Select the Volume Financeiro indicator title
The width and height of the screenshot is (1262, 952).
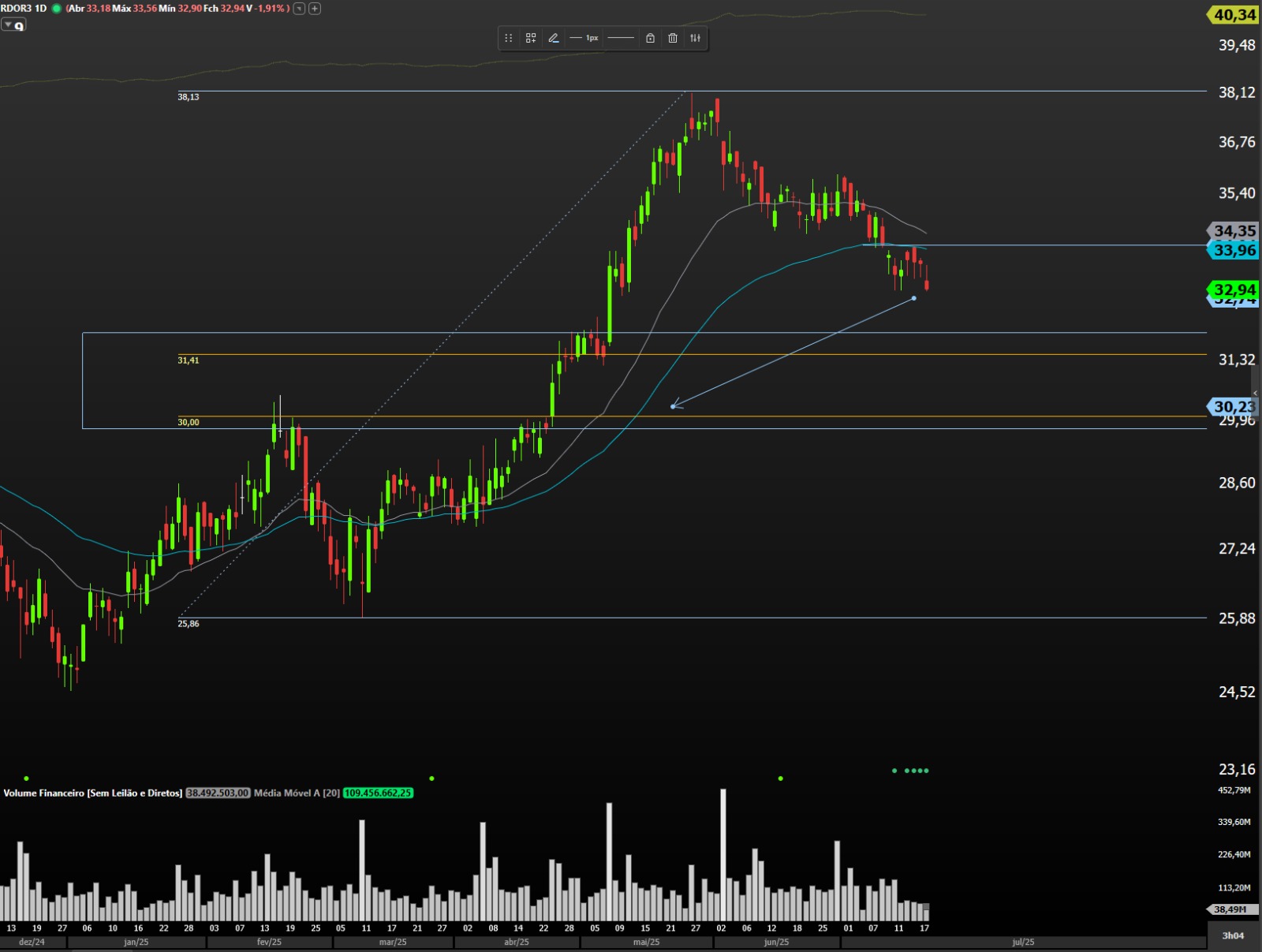(93, 793)
